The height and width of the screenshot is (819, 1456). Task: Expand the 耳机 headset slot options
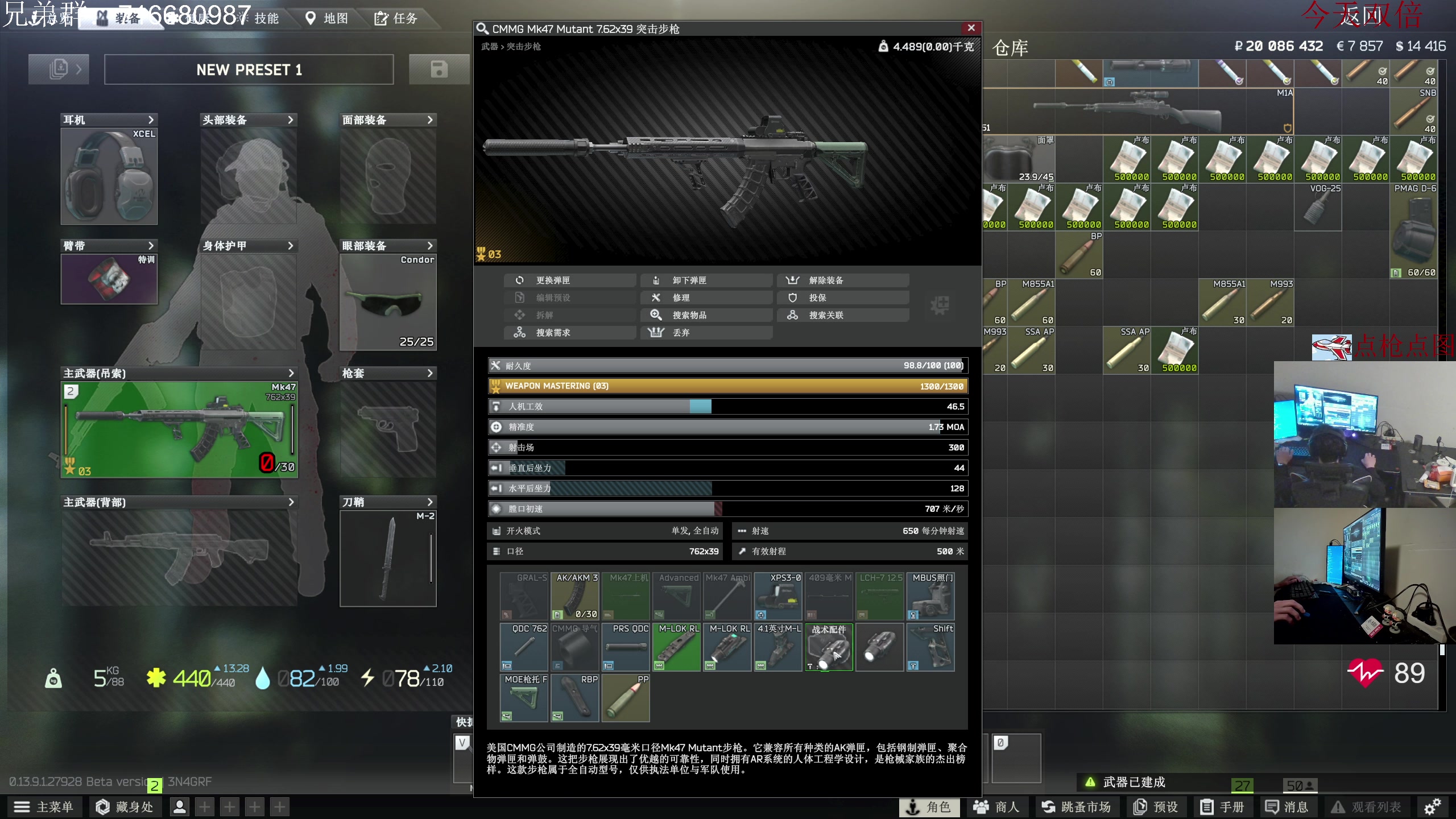coord(151,119)
